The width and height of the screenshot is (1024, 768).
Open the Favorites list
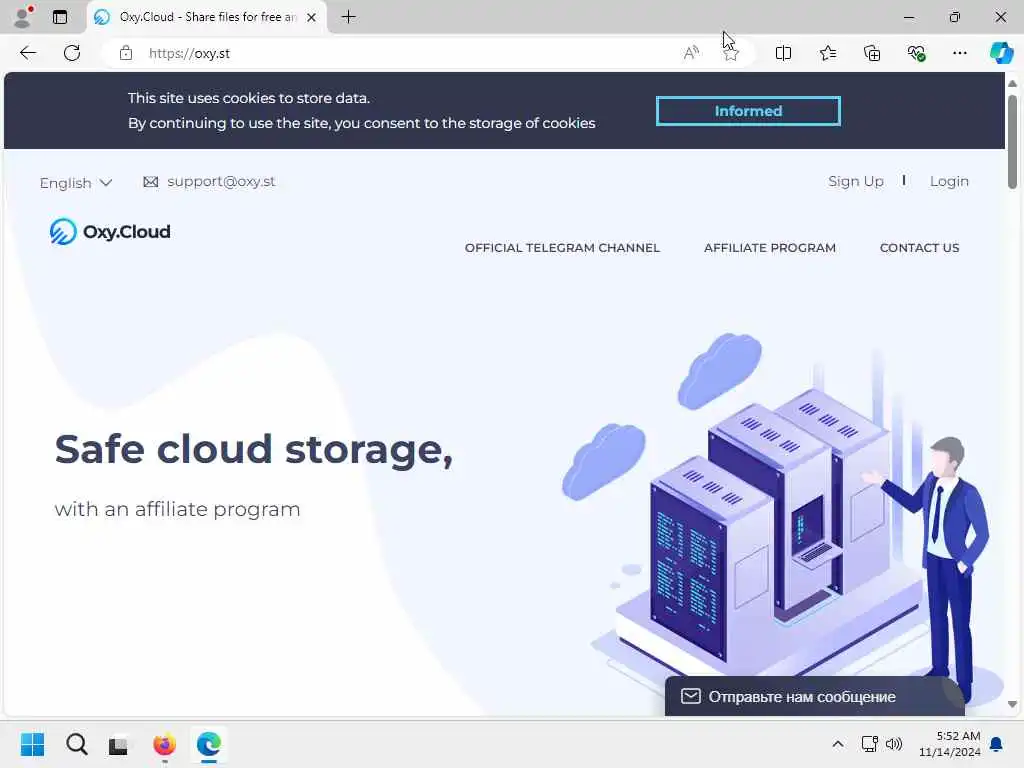coord(827,53)
